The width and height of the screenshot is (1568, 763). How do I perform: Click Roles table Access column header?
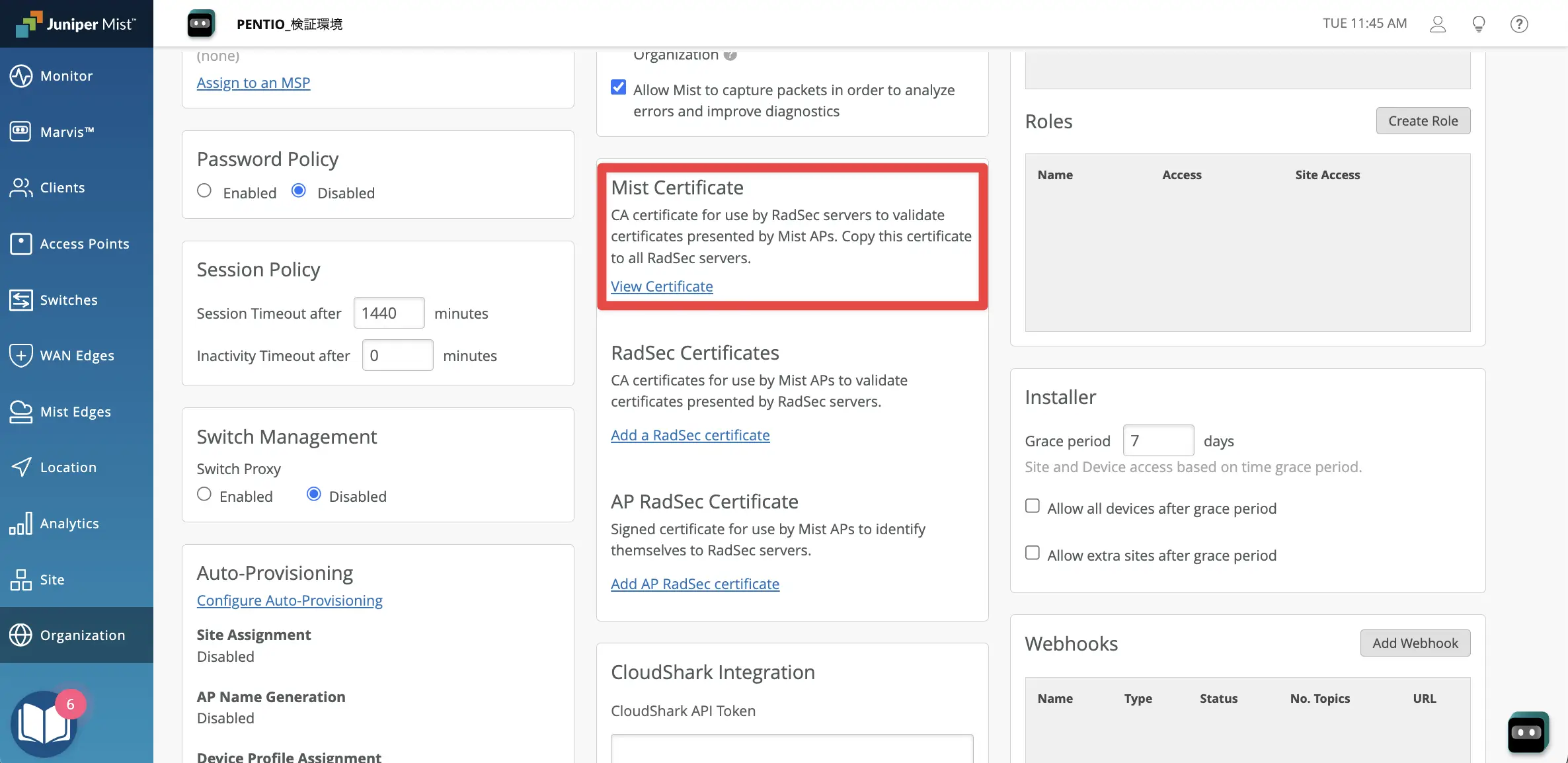[x=1182, y=175]
